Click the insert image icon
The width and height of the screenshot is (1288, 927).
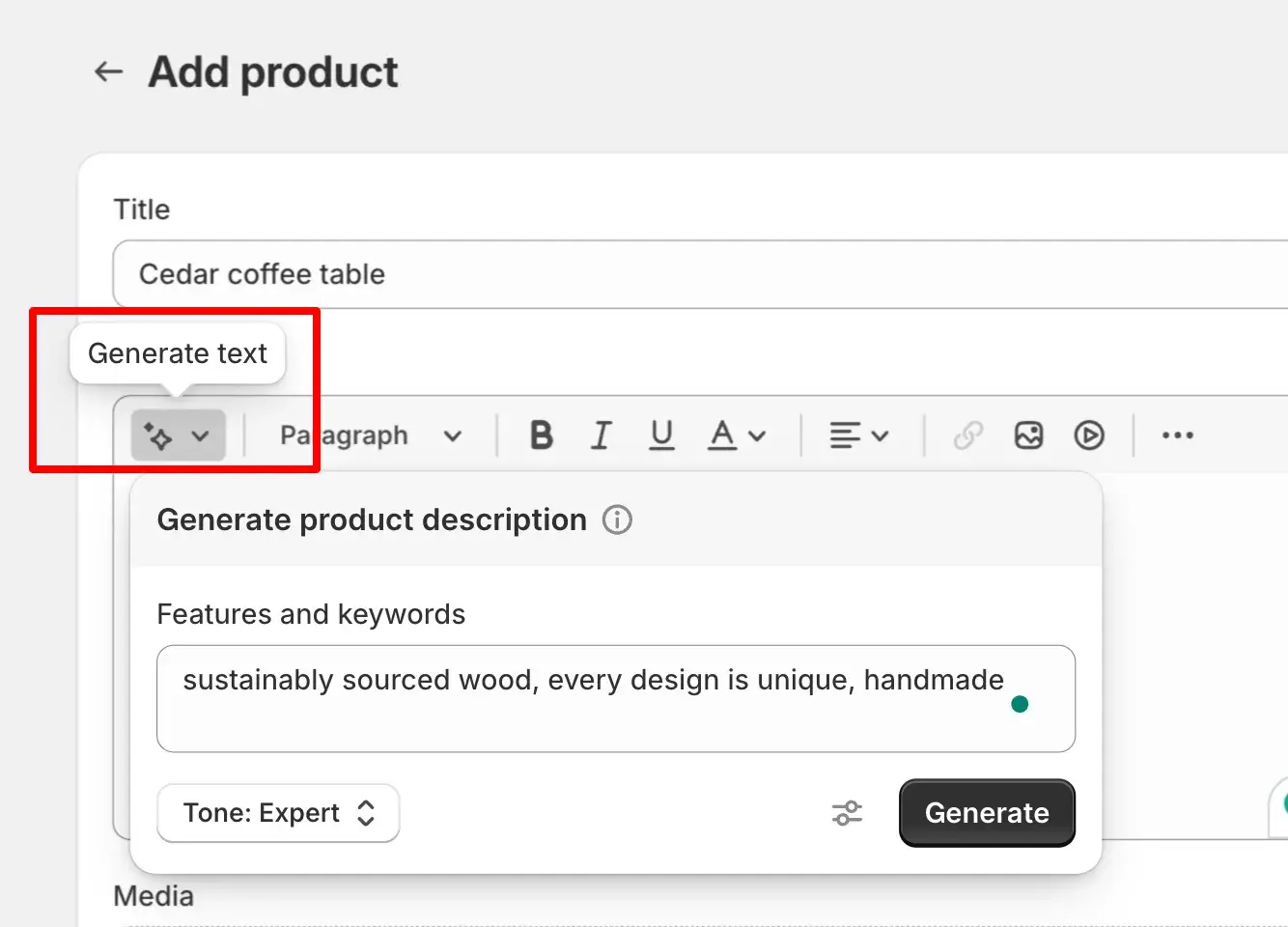tap(1028, 435)
